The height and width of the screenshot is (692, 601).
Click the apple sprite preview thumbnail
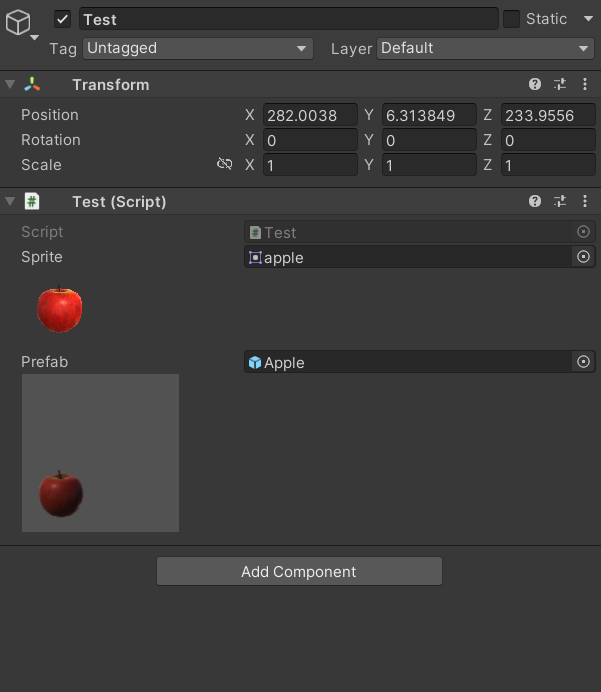pos(60,309)
